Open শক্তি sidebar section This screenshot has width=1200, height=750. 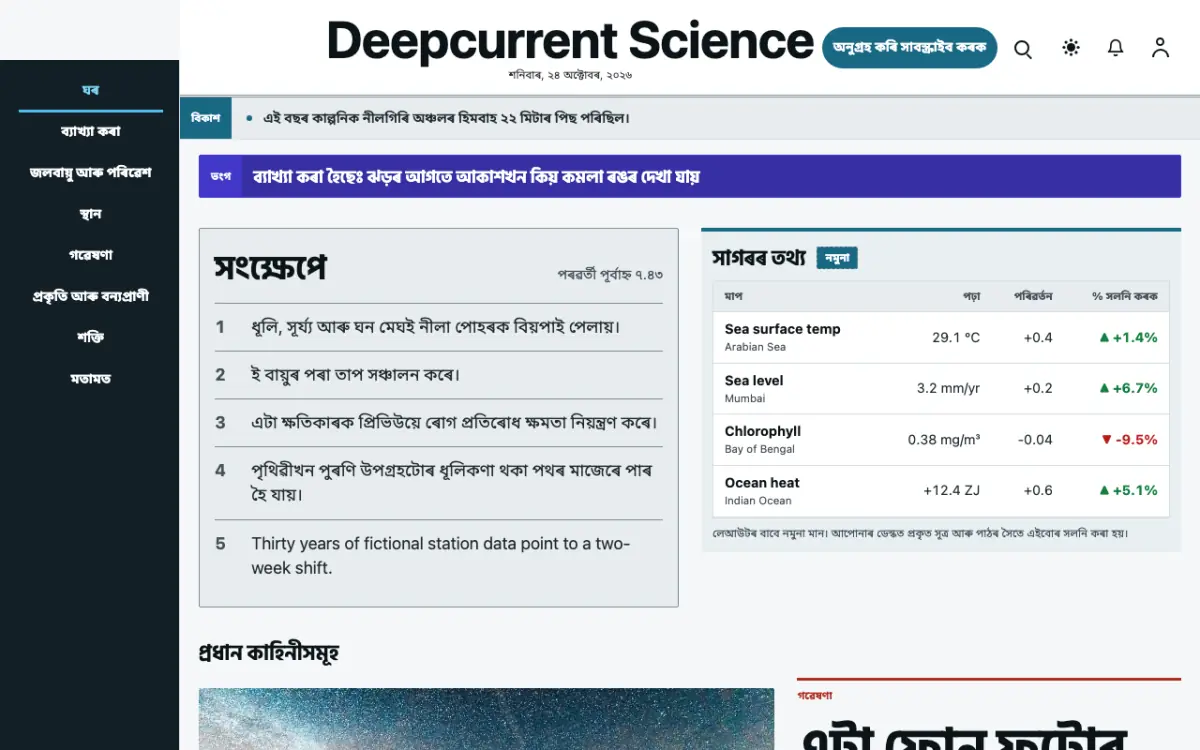tap(91, 337)
